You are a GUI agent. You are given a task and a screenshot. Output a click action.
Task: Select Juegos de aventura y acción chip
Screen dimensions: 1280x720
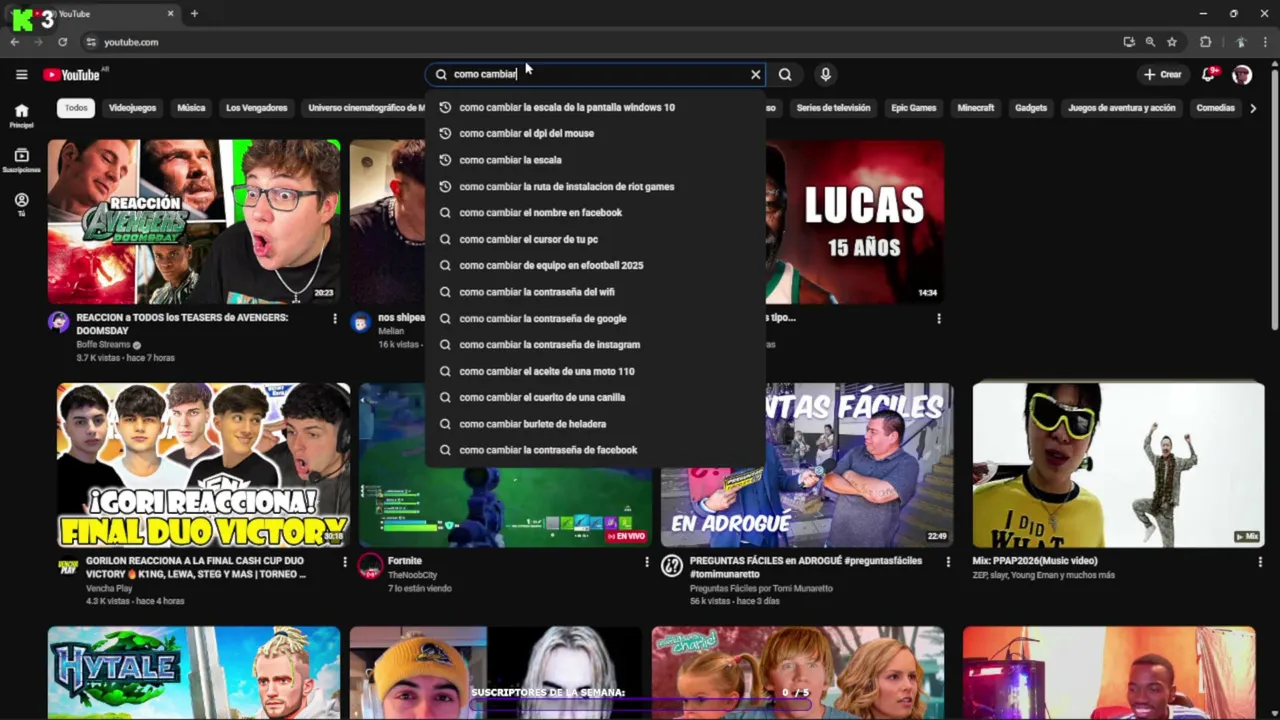coord(1122,108)
